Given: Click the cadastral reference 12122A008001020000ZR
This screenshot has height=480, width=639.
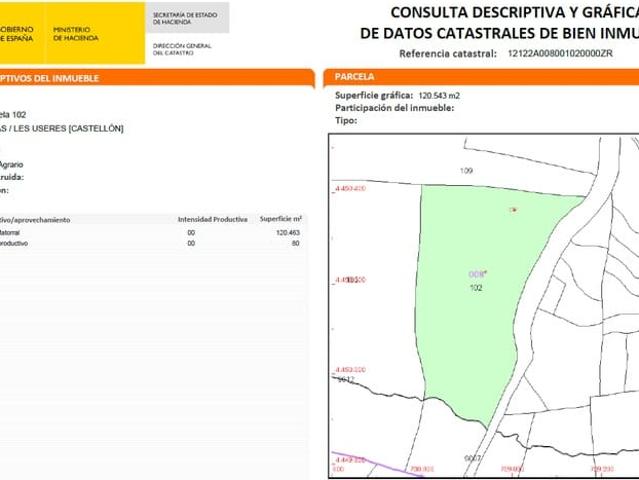Looking at the screenshot, I should tap(560, 53).
